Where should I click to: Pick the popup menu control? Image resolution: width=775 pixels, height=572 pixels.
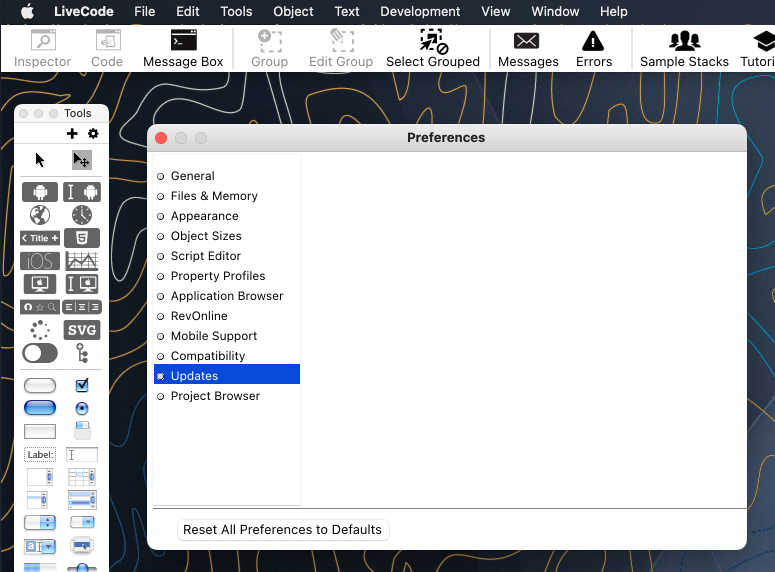[x=82, y=545]
